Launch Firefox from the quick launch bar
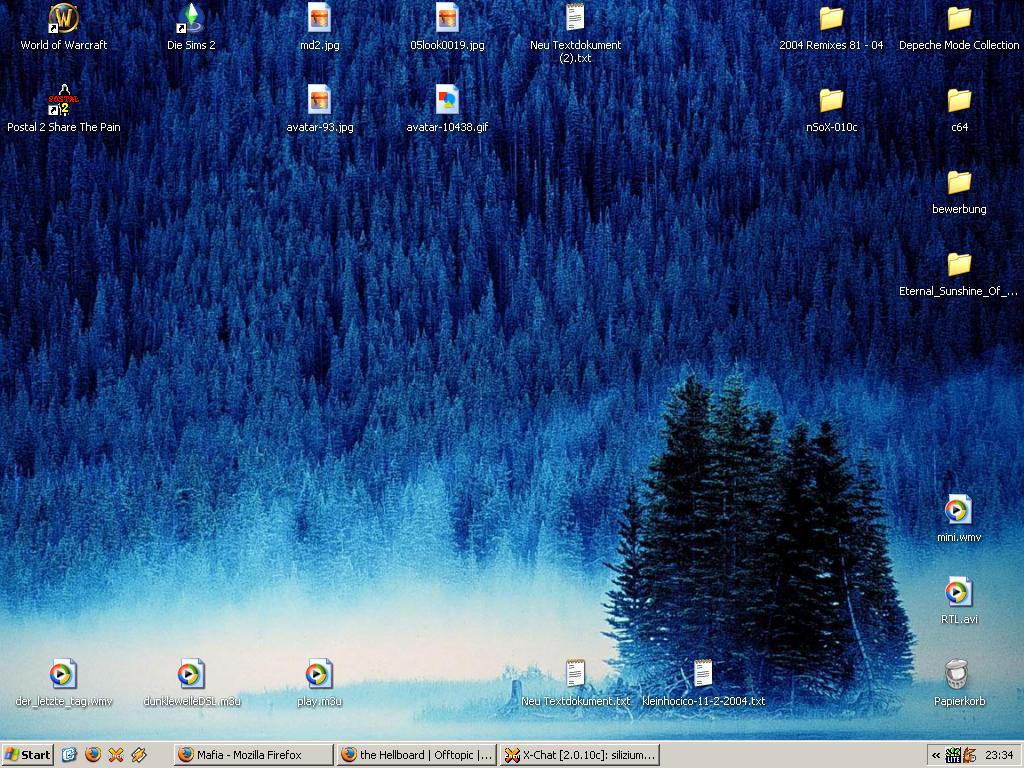 pyautogui.click(x=93, y=755)
